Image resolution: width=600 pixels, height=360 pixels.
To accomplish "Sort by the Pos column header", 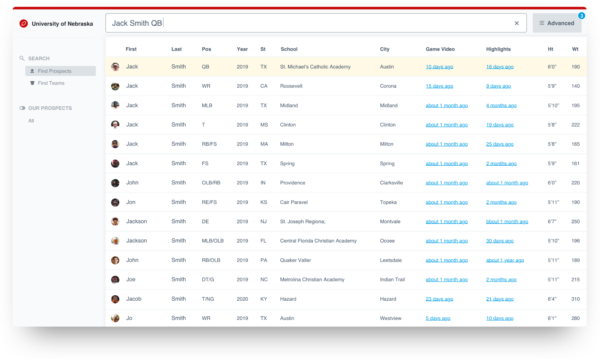I will coord(206,49).
